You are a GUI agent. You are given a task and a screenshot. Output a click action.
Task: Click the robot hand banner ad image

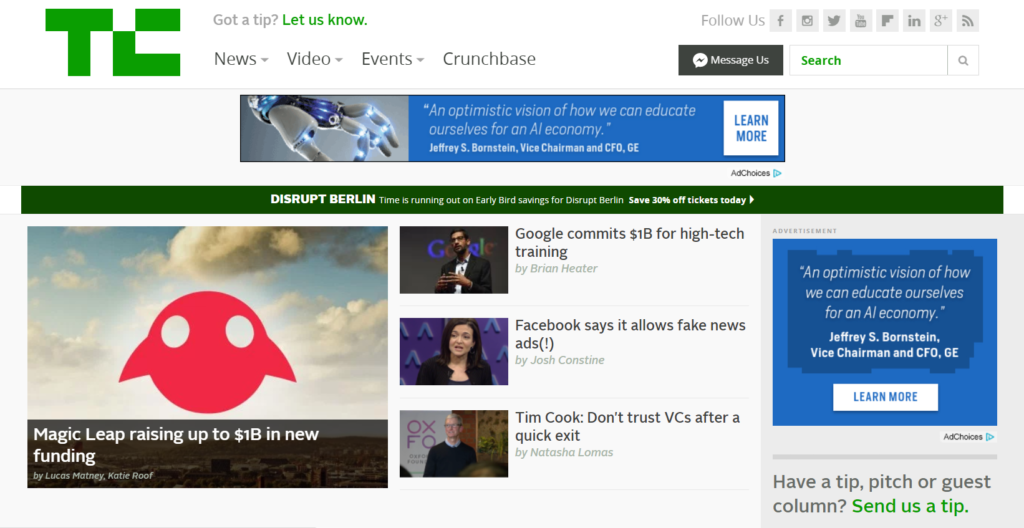[x=325, y=128]
